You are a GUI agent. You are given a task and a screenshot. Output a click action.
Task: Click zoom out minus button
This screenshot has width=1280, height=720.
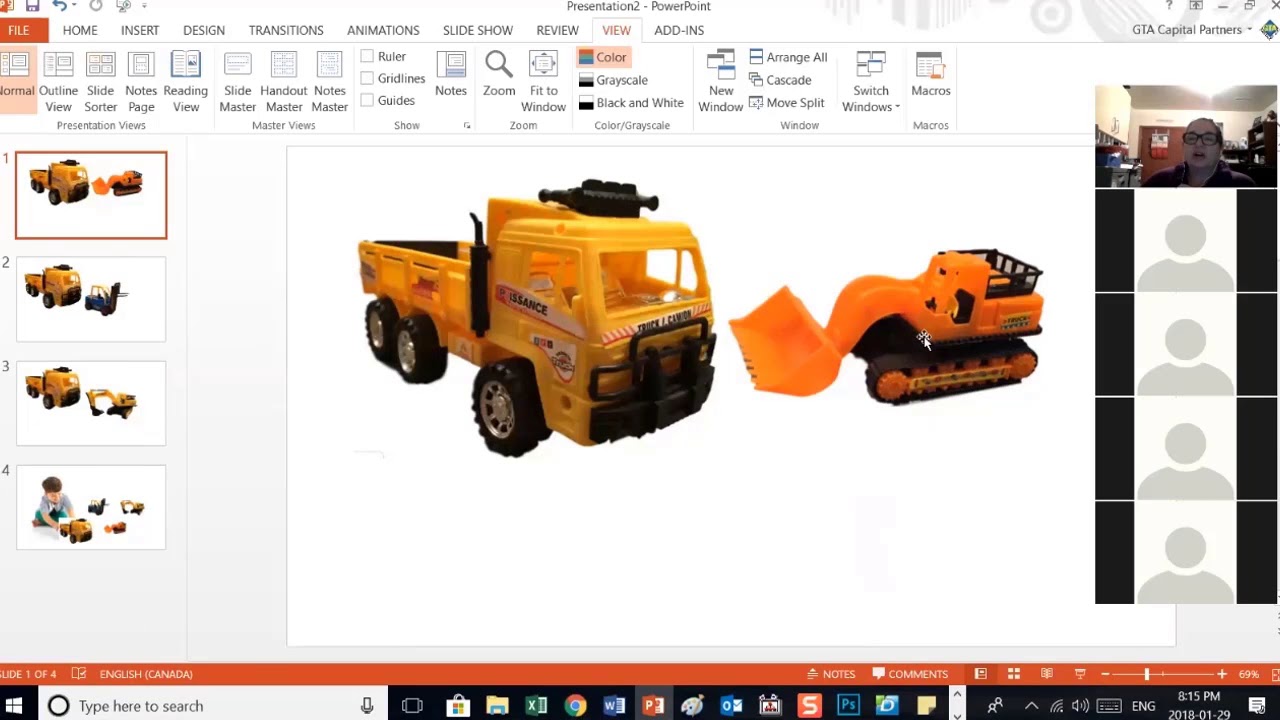point(1105,674)
